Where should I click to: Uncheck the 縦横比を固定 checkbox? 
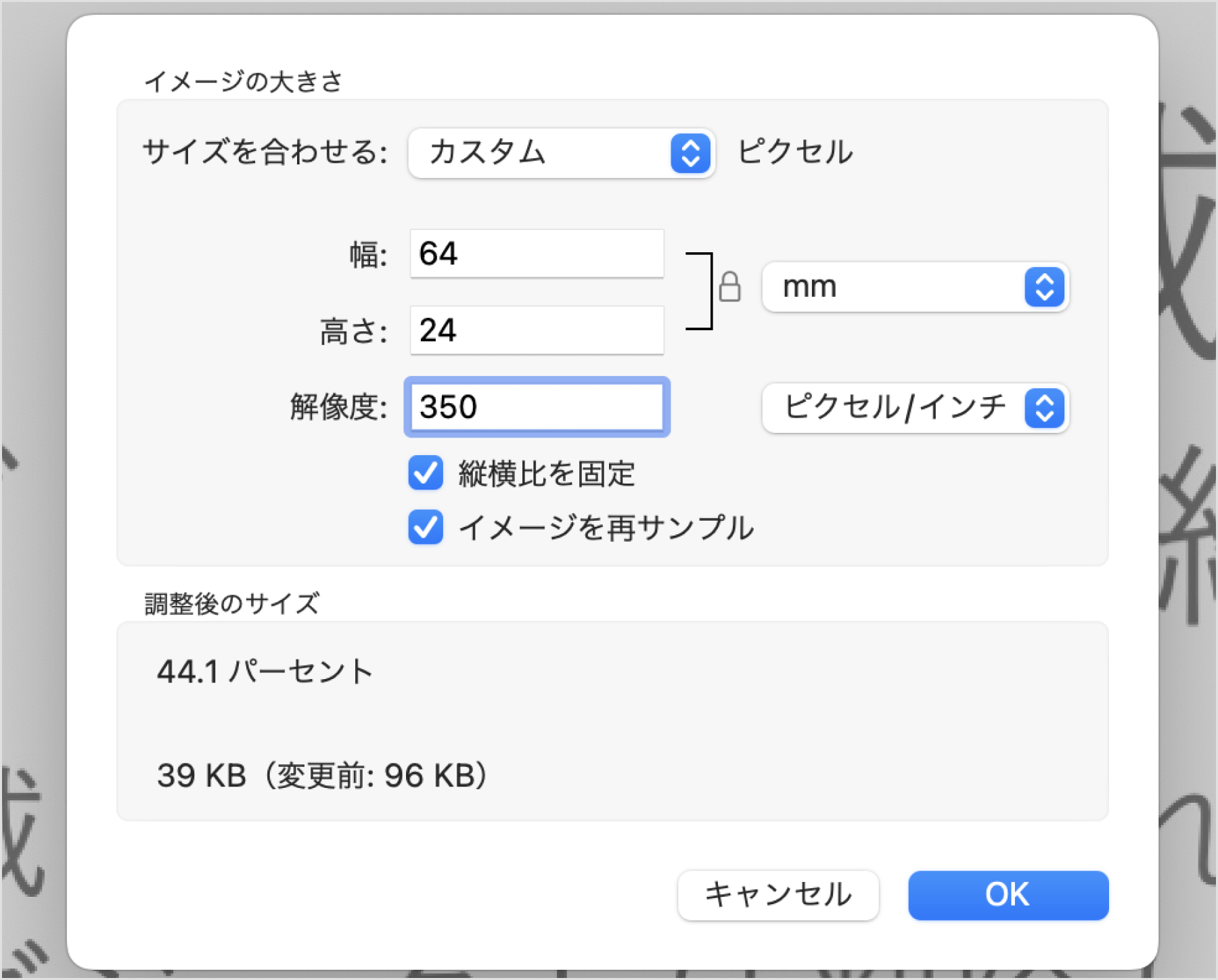tap(426, 473)
